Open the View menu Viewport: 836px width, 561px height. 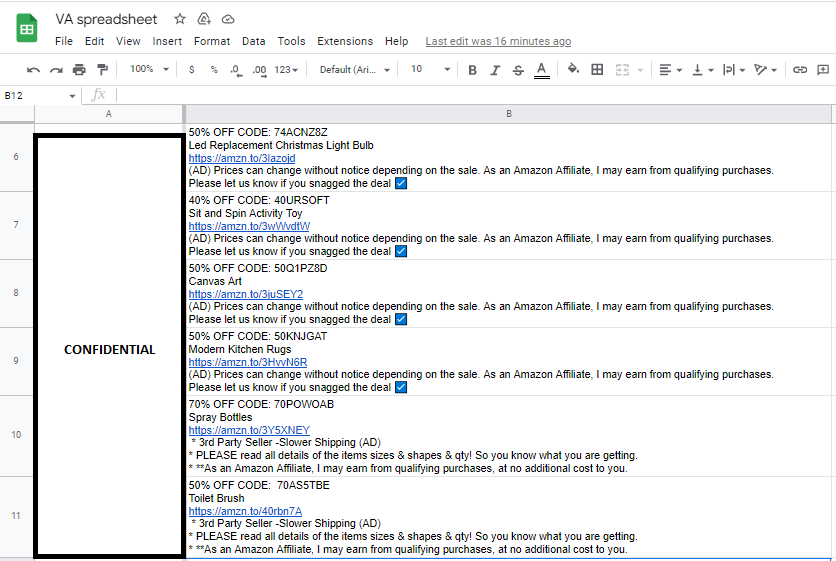point(128,41)
